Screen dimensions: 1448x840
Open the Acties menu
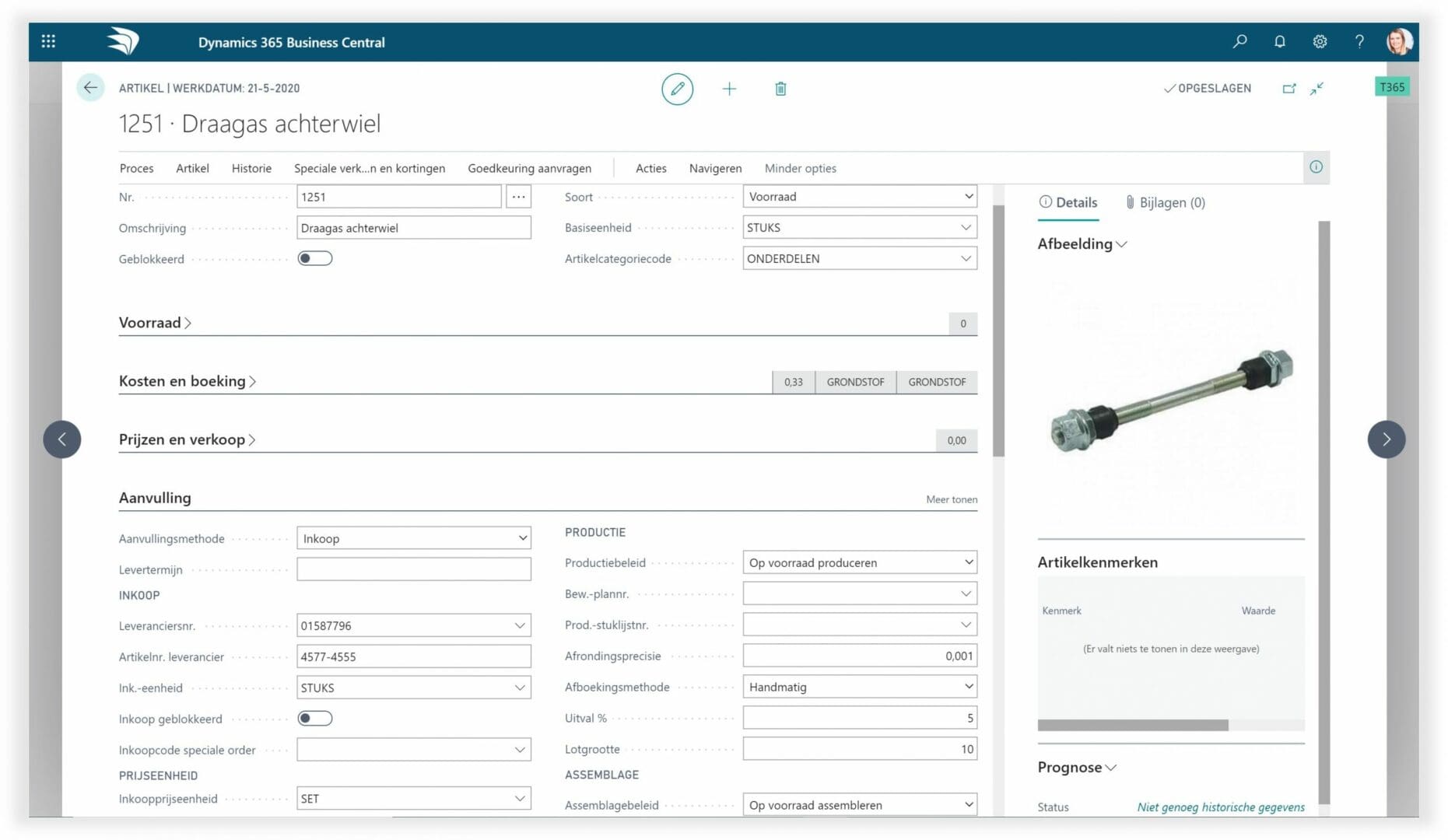[650, 168]
